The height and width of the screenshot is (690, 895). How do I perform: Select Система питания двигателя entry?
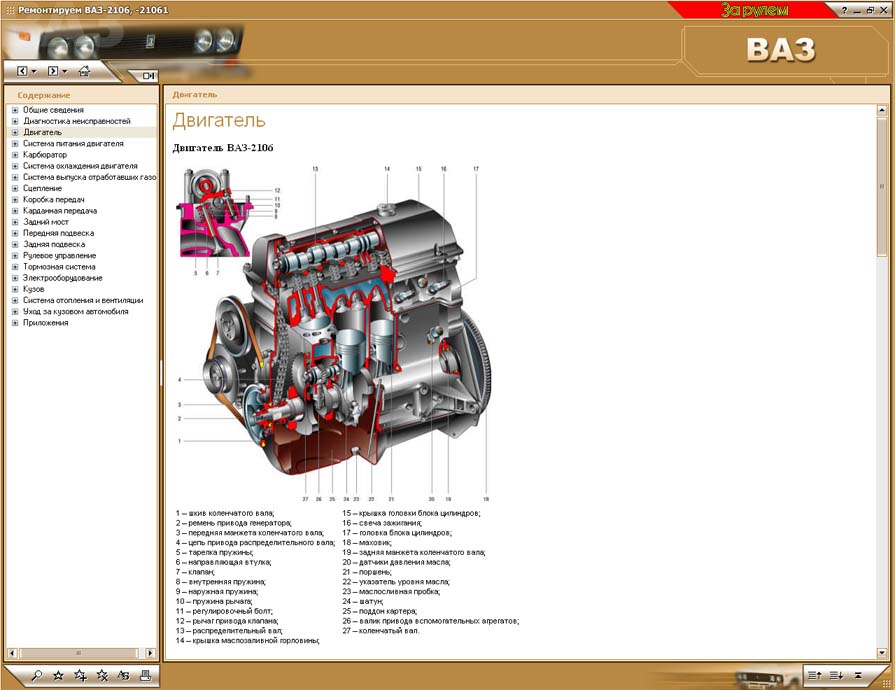pos(73,144)
